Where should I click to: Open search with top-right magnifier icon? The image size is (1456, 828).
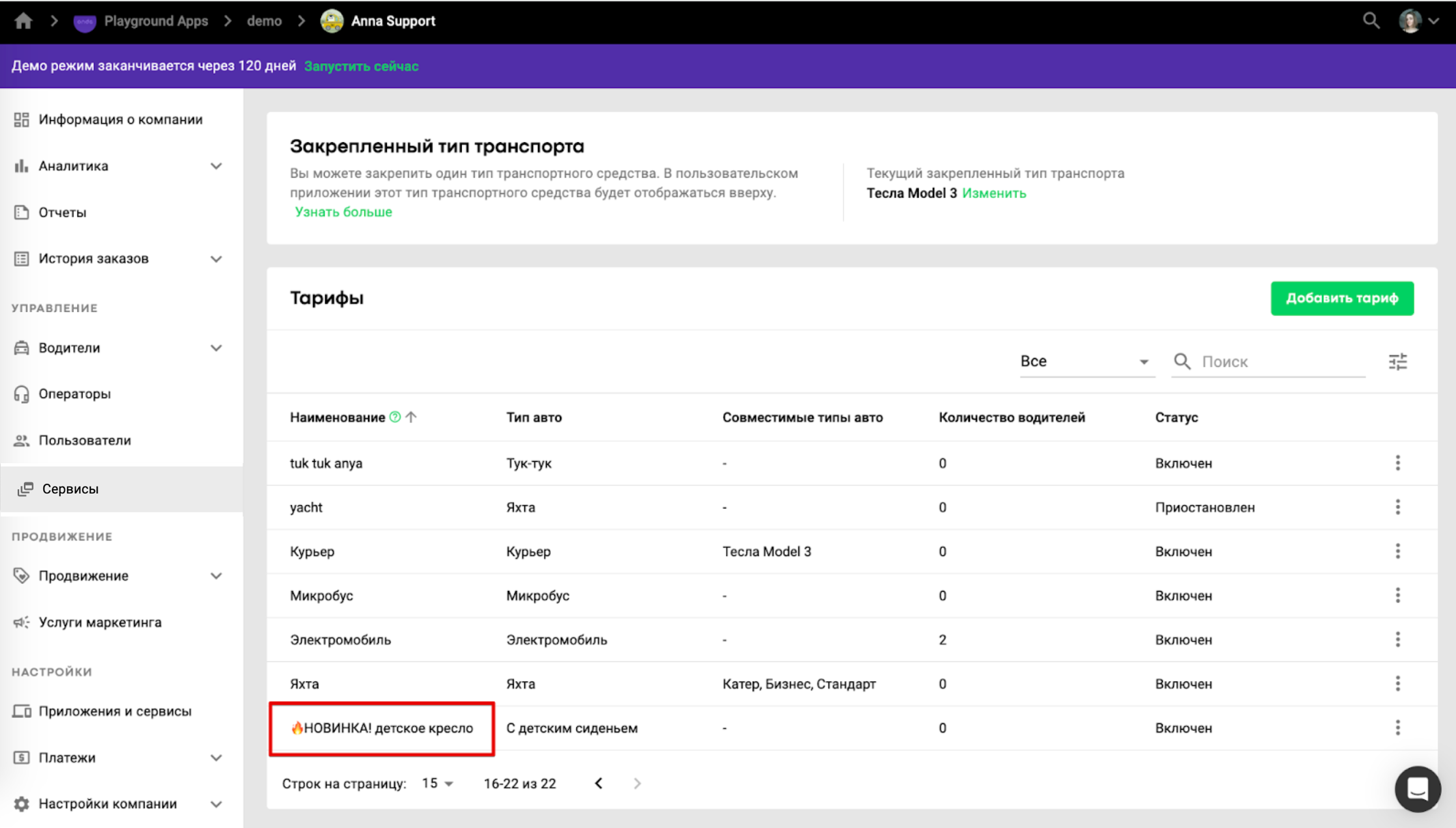1371,21
